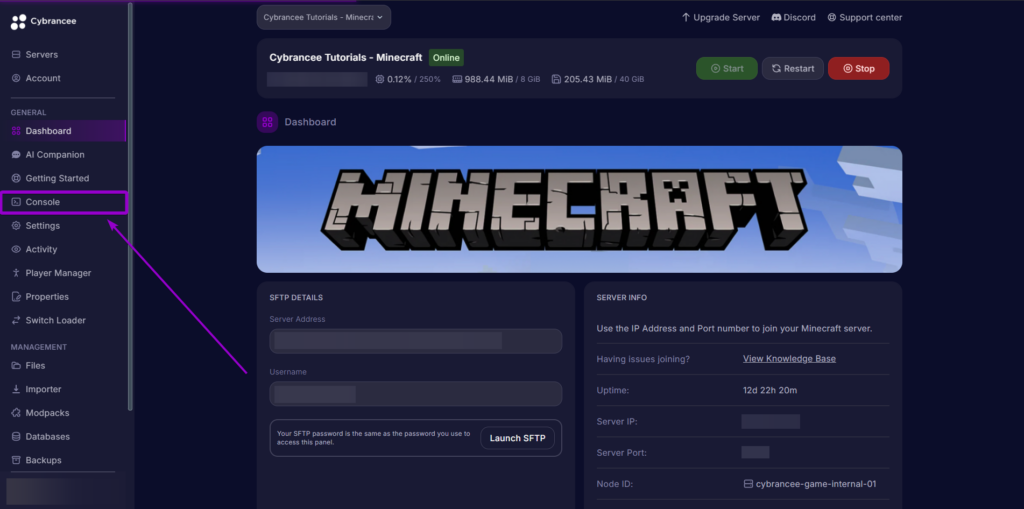Expand the server selector dropdown

pyautogui.click(x=323, y=18)
